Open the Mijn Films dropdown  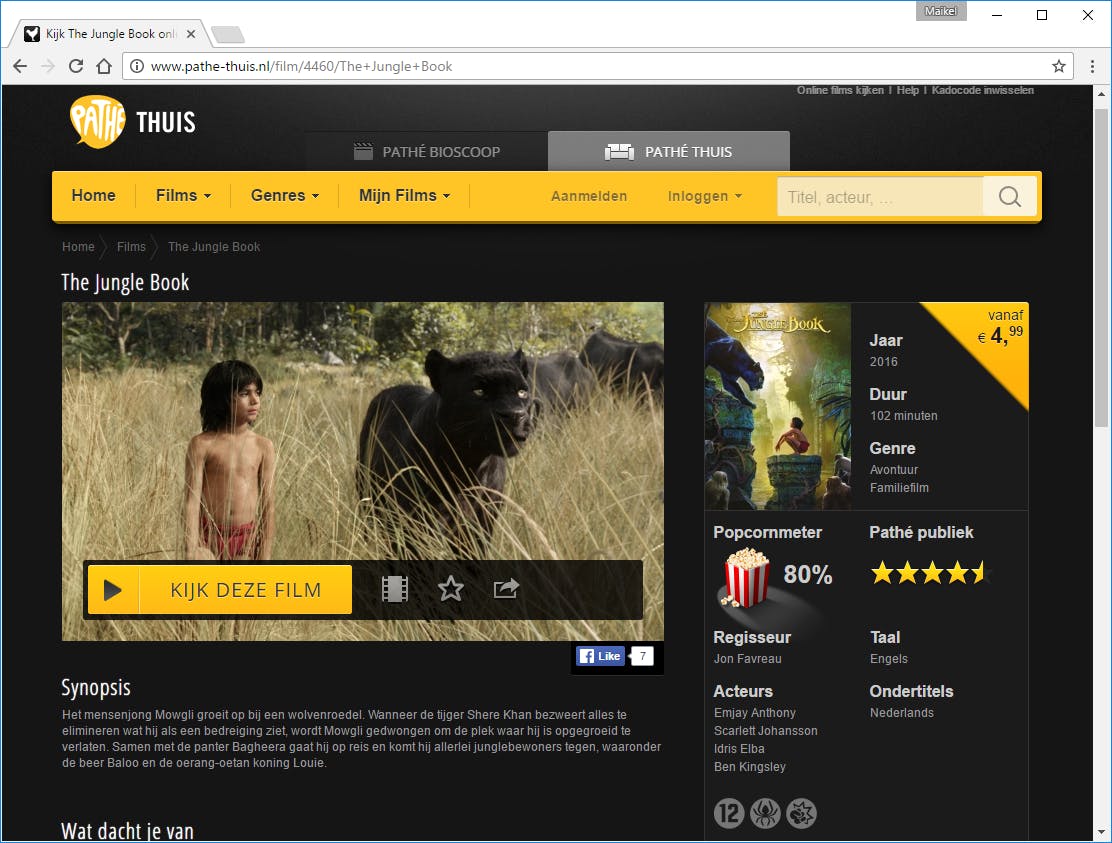(404, 196)
